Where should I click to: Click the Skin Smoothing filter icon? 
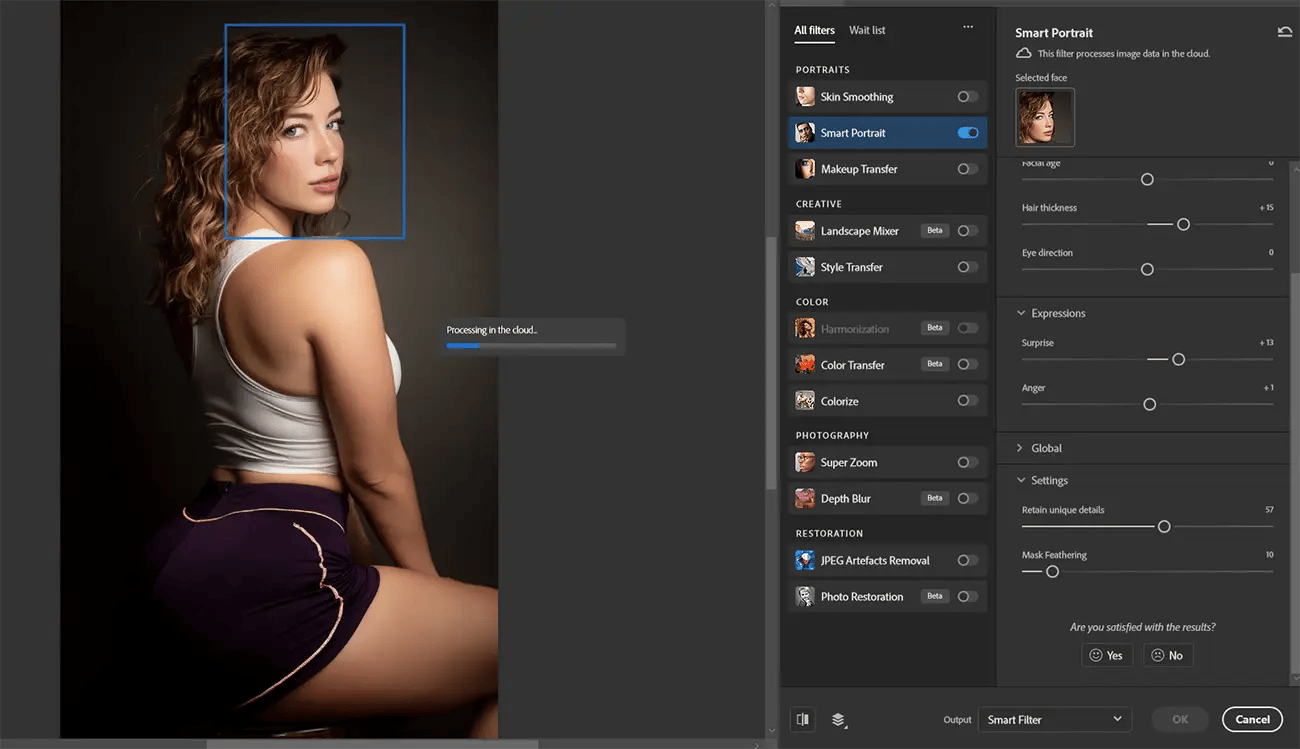[805, 97]
